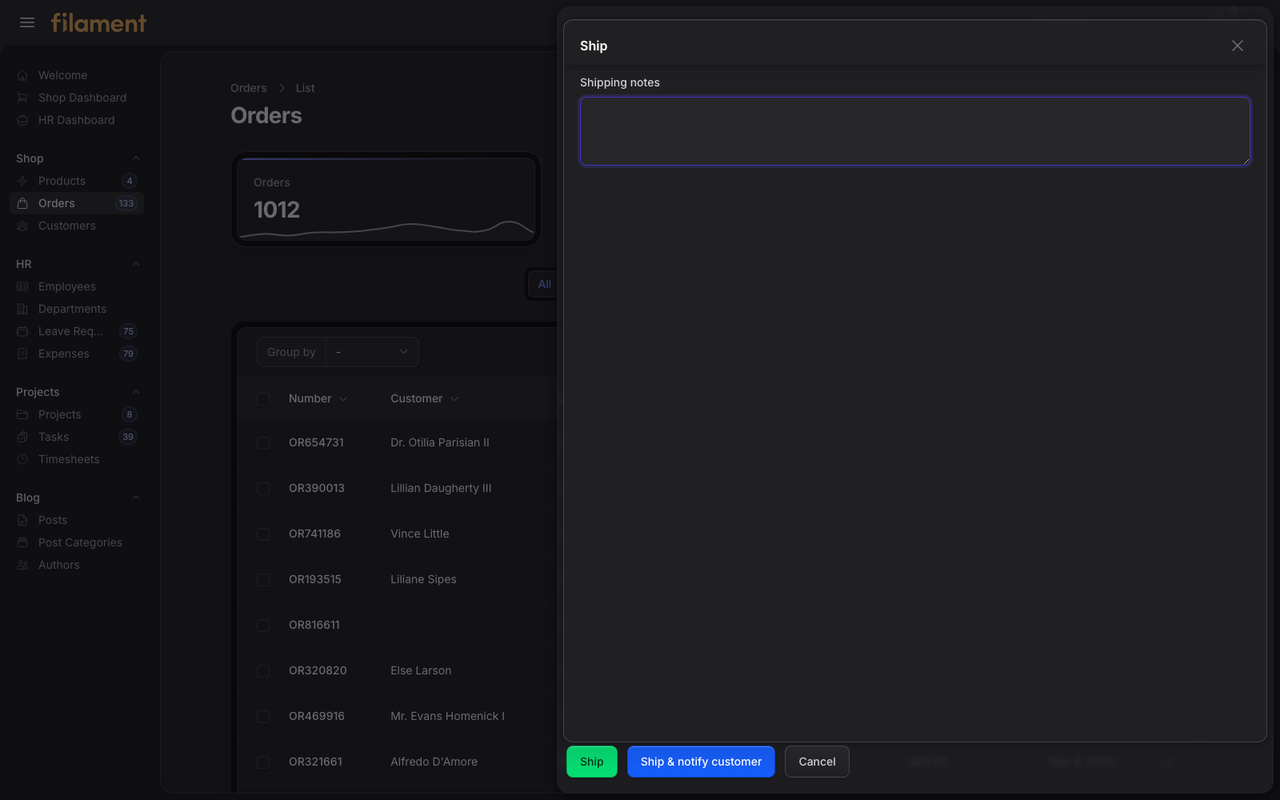Image resolution: width=1280 pixels, height=800 pixels.
Task: Click the Employees ID card icon
Action: pos(23,287)
